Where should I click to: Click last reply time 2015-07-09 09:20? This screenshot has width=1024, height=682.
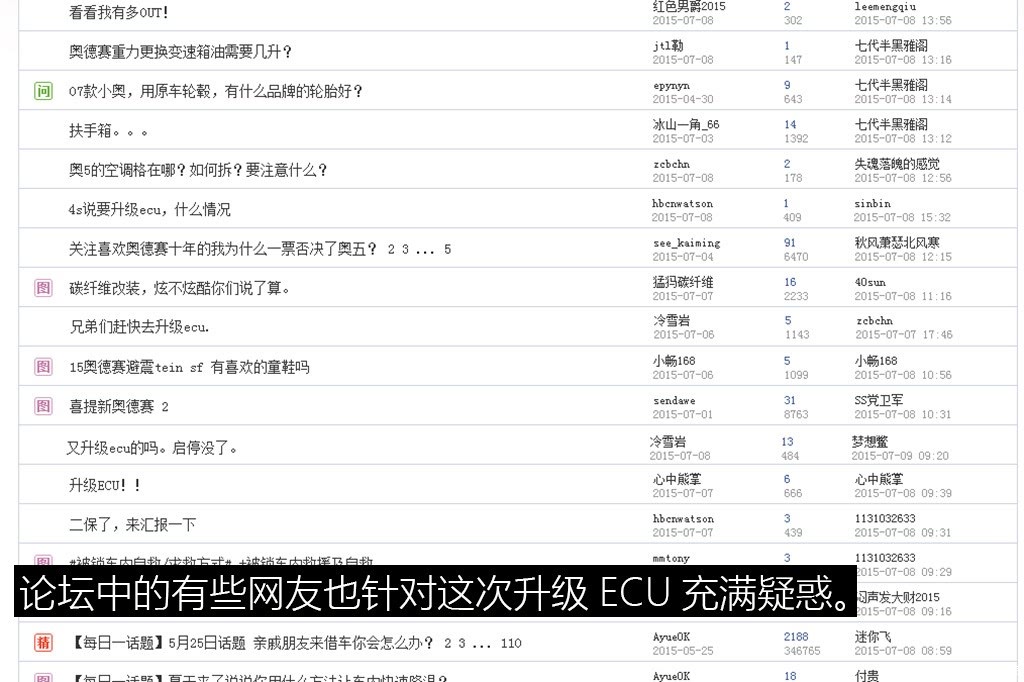pos(900,456)
